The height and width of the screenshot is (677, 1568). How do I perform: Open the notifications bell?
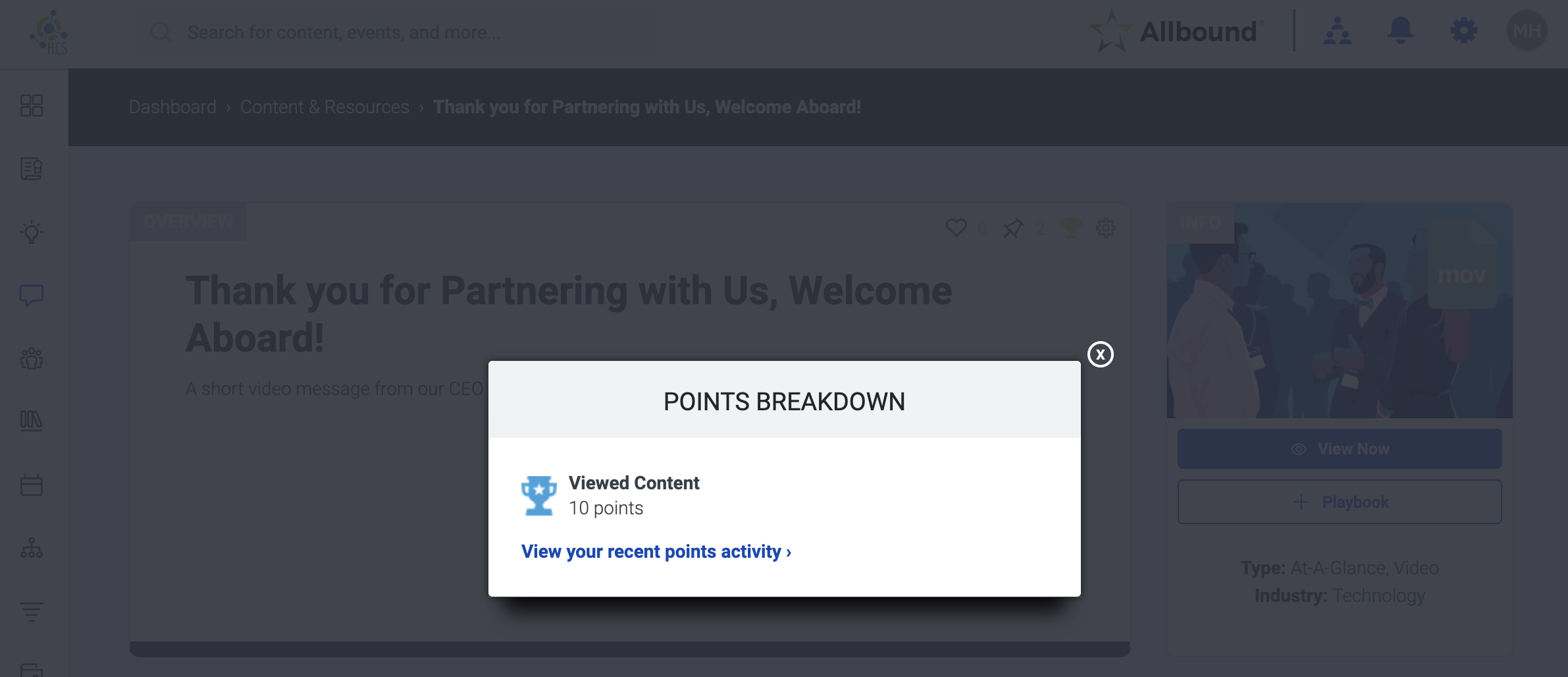(x=1400, y=31)
